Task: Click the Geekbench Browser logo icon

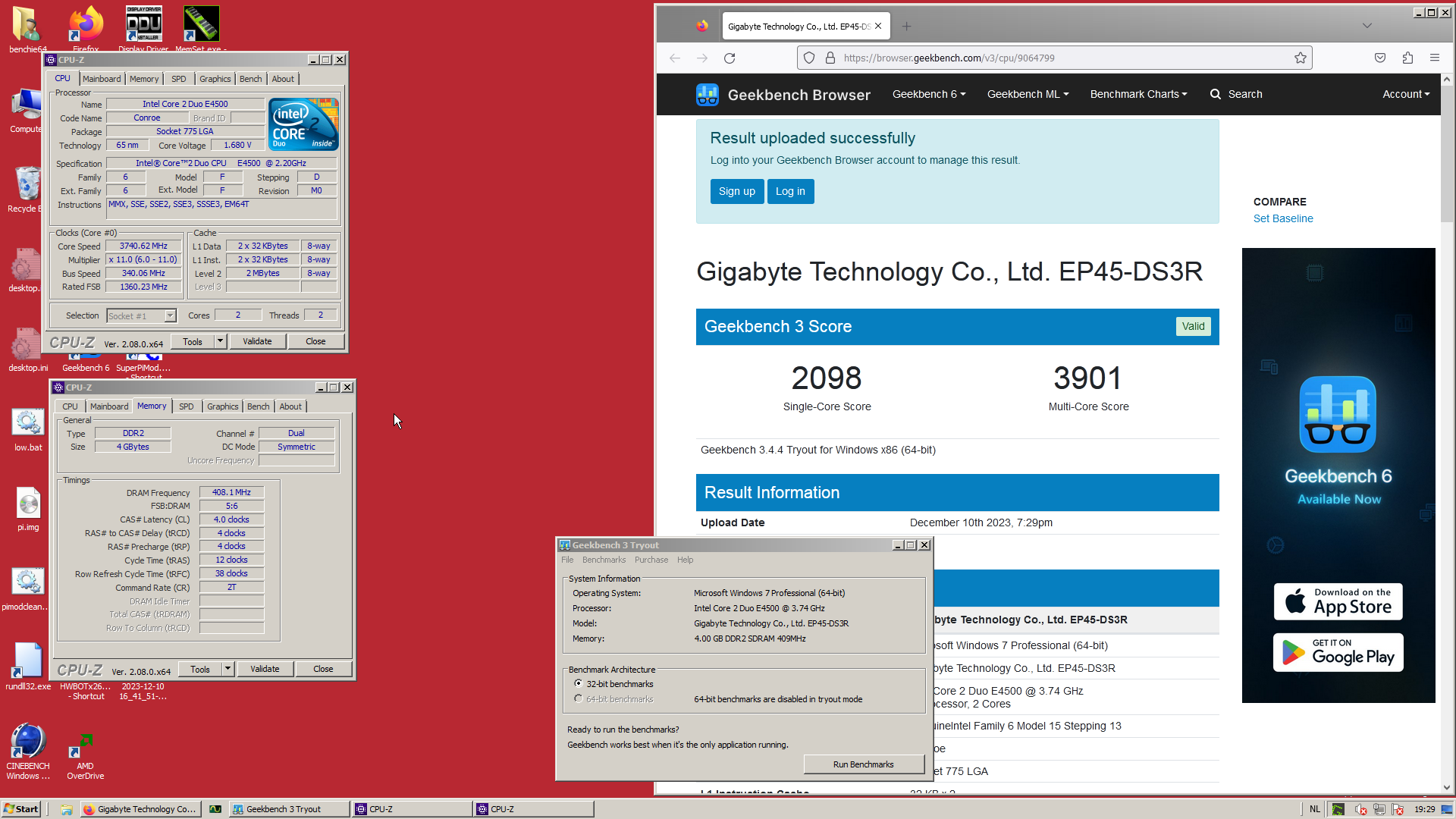Action: 708,94
